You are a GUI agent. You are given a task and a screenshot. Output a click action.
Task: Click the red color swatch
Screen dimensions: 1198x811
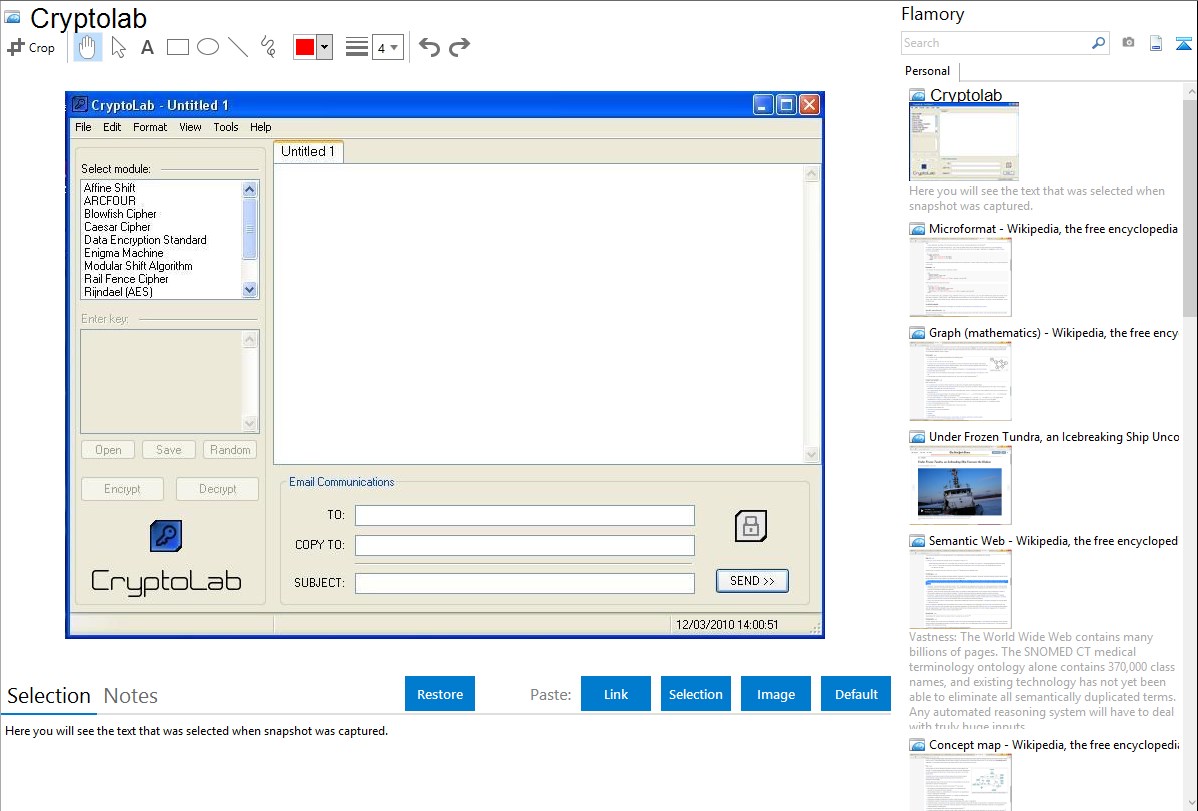[305, 47]
